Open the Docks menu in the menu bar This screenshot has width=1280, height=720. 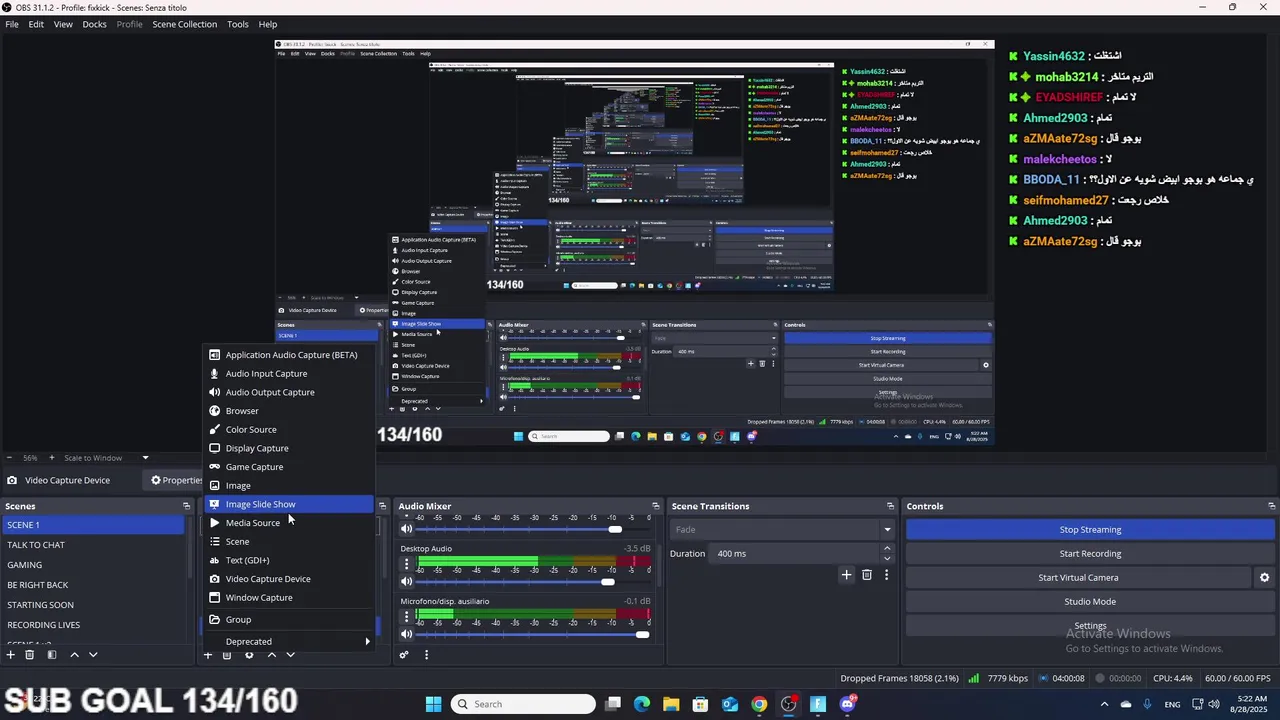(x=94, y=24)
